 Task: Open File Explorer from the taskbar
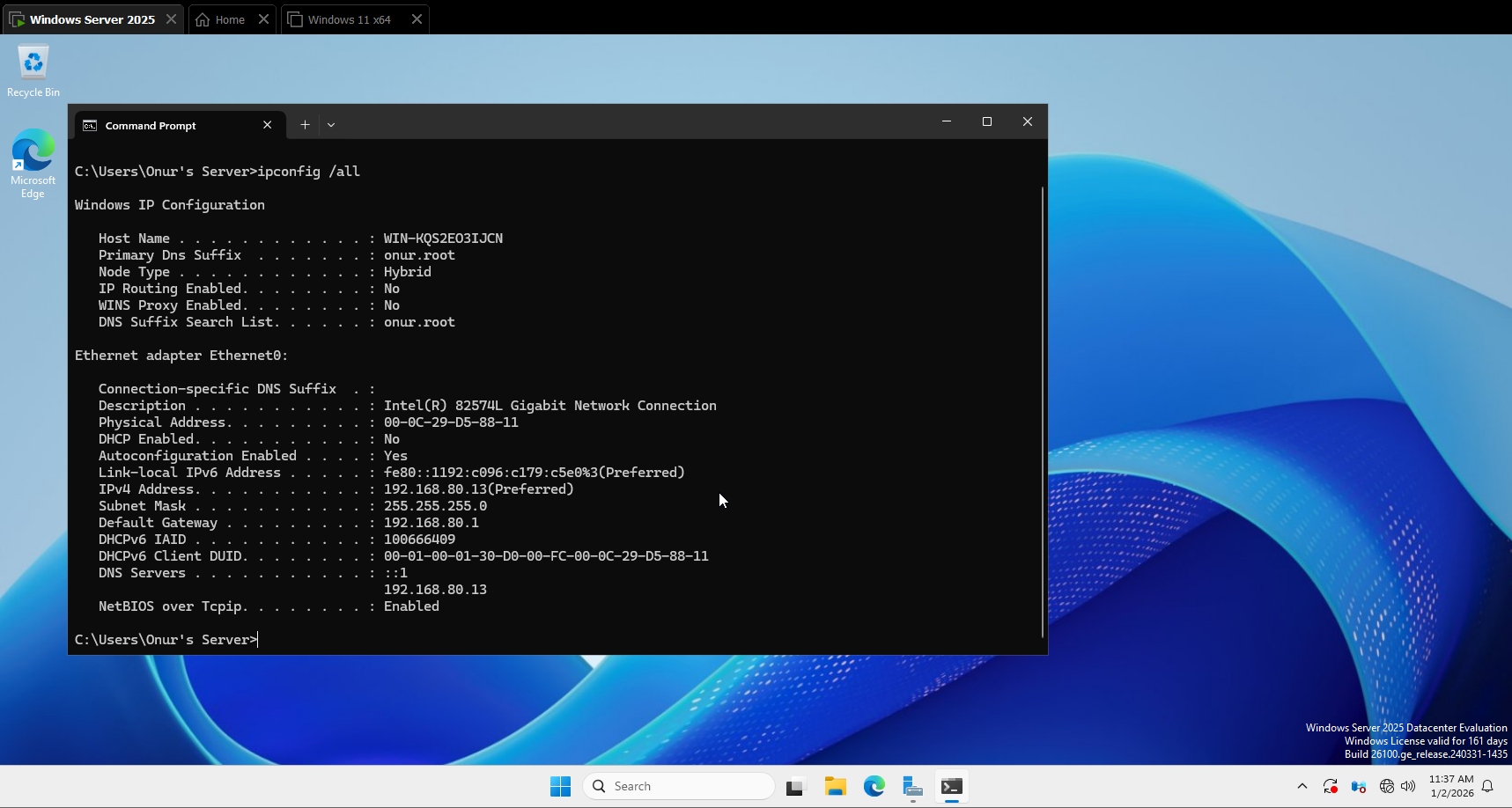pyautogui.click(x=835, y=786)
